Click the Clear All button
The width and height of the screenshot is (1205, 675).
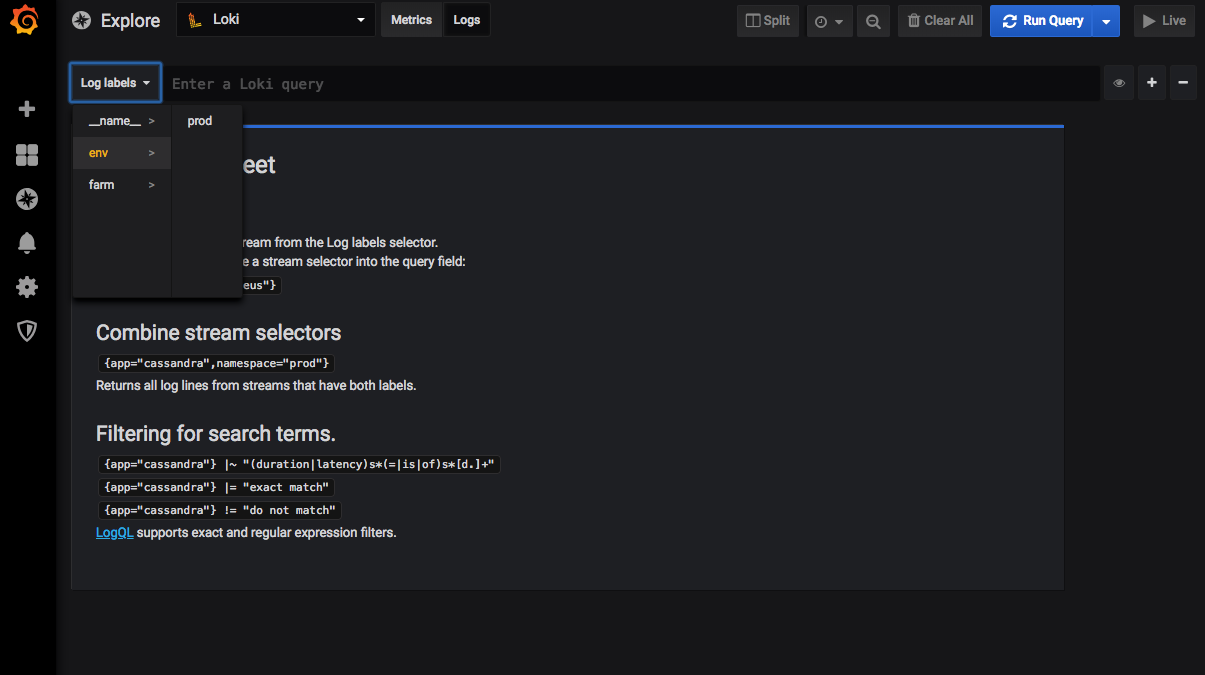pyautogui.click(x=940, y=21)
